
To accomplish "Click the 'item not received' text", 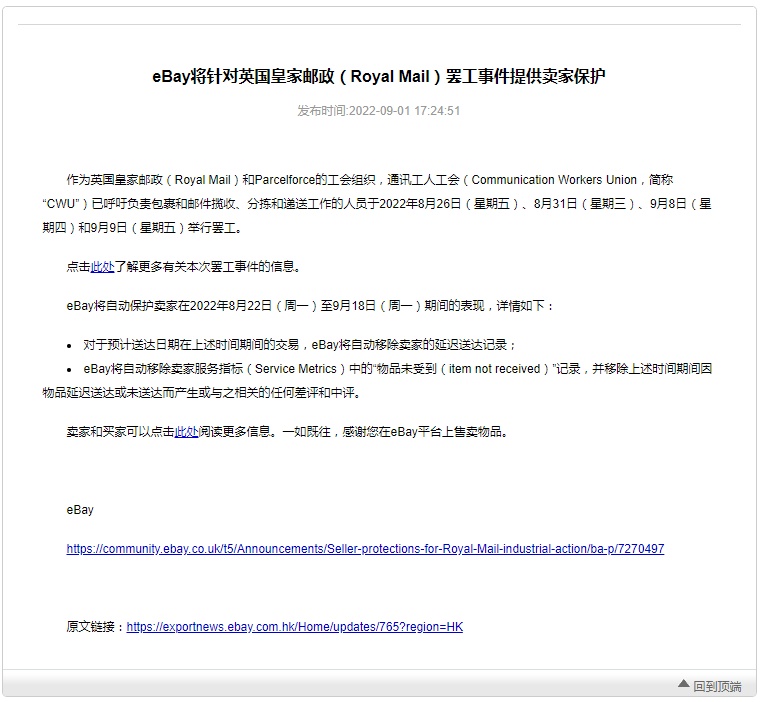I will pos(497,369).
